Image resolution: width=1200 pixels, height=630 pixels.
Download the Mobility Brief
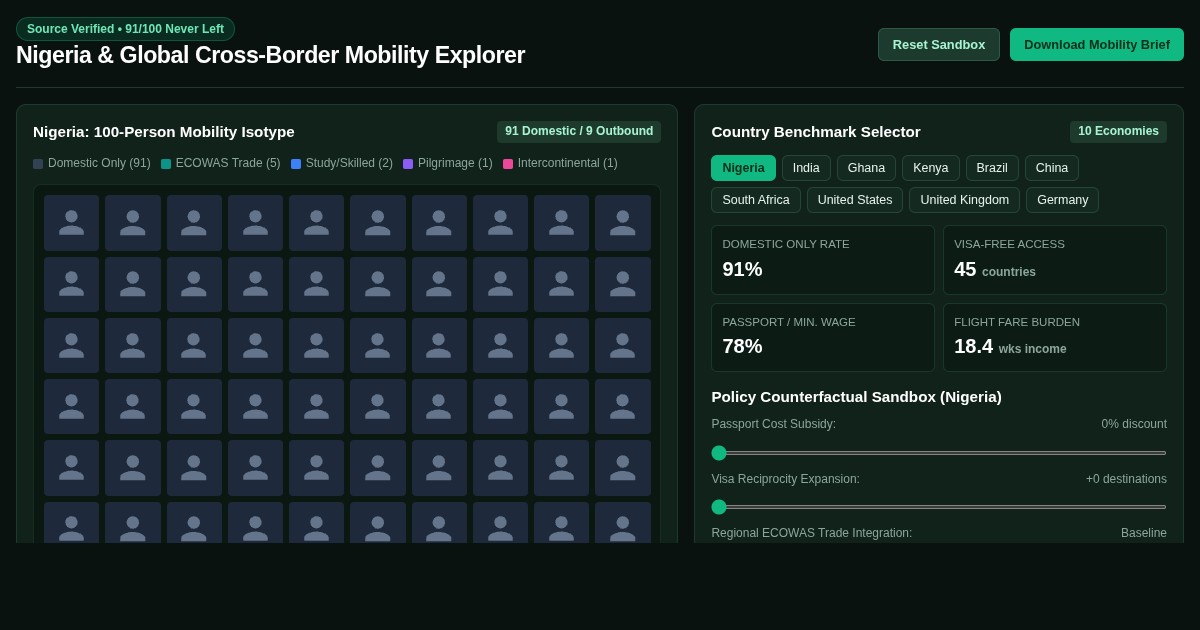[1097, 44]
